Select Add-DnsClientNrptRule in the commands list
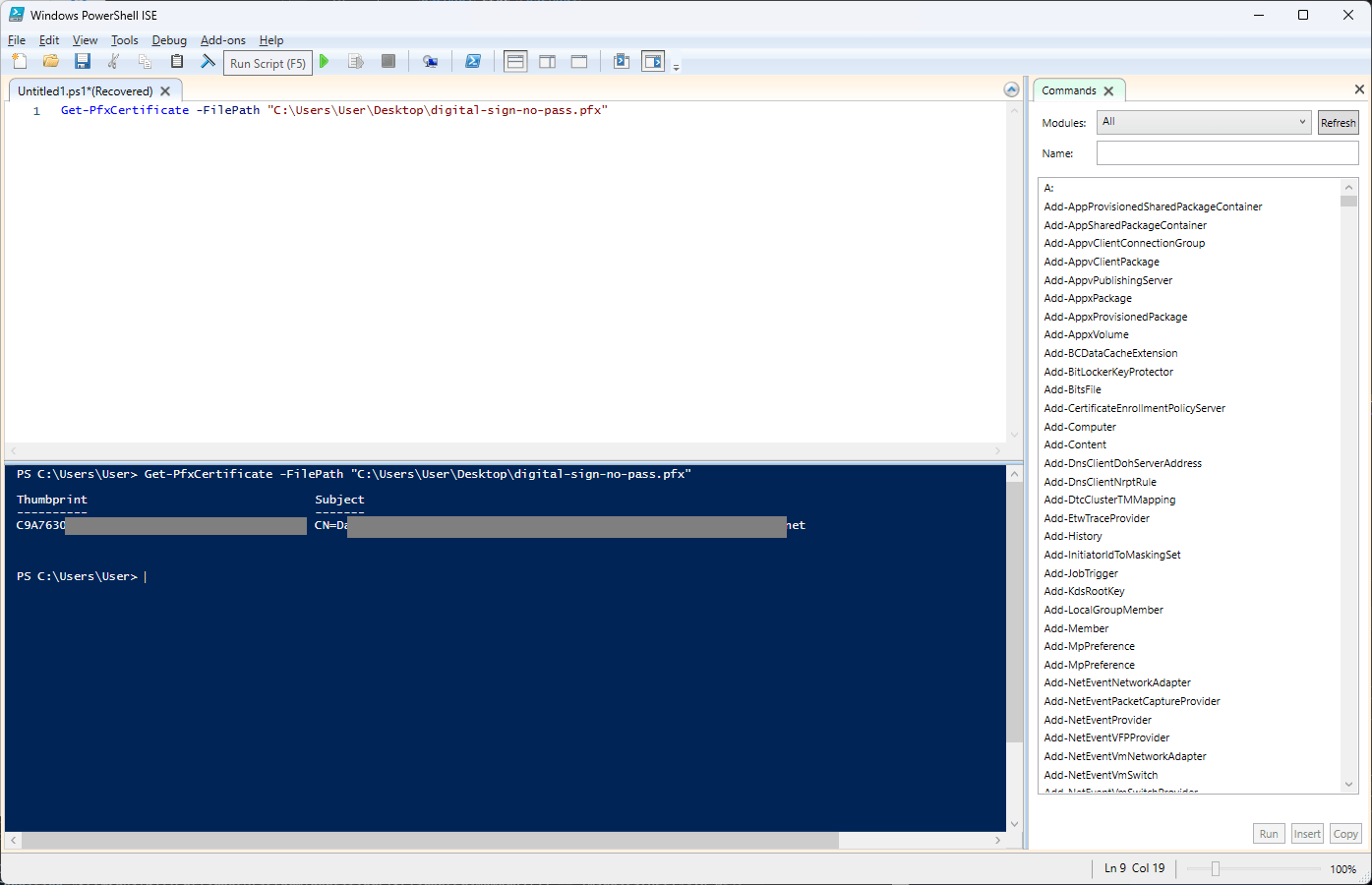The width and height of the screenshot is (1372, 885). tap(1100, 482)
